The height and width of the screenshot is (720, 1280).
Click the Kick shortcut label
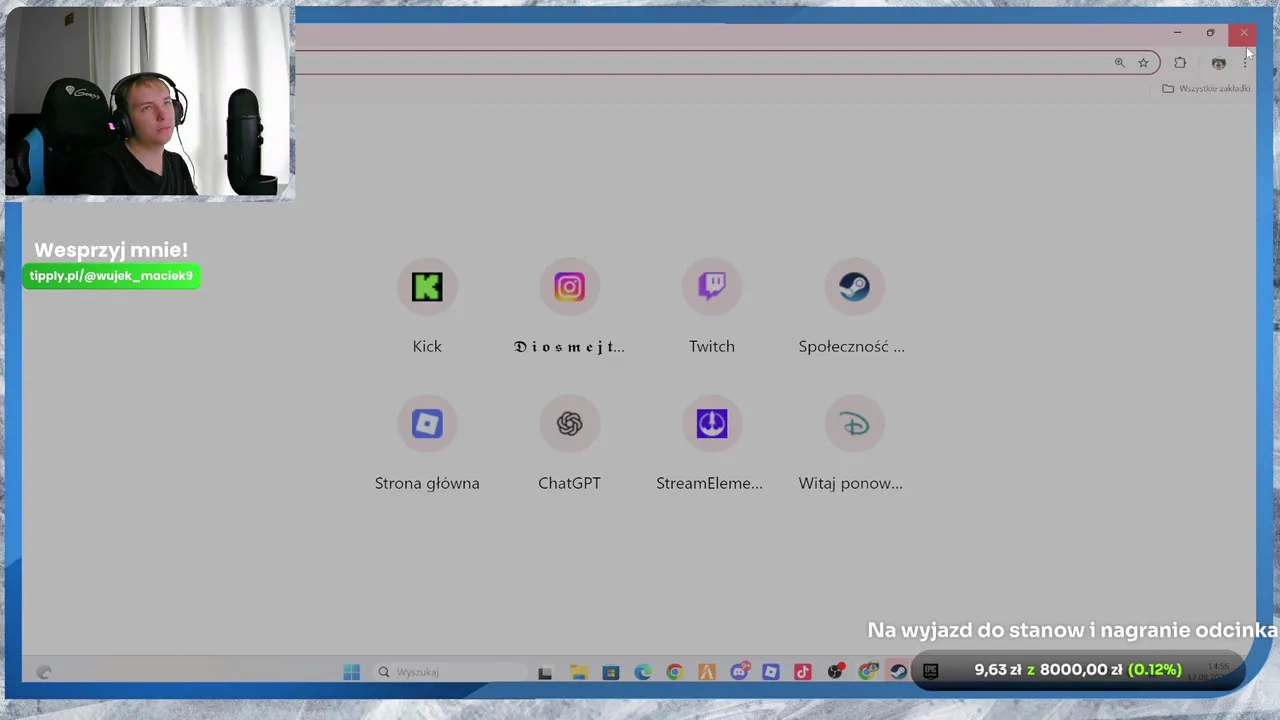click(x=427, y=346)
